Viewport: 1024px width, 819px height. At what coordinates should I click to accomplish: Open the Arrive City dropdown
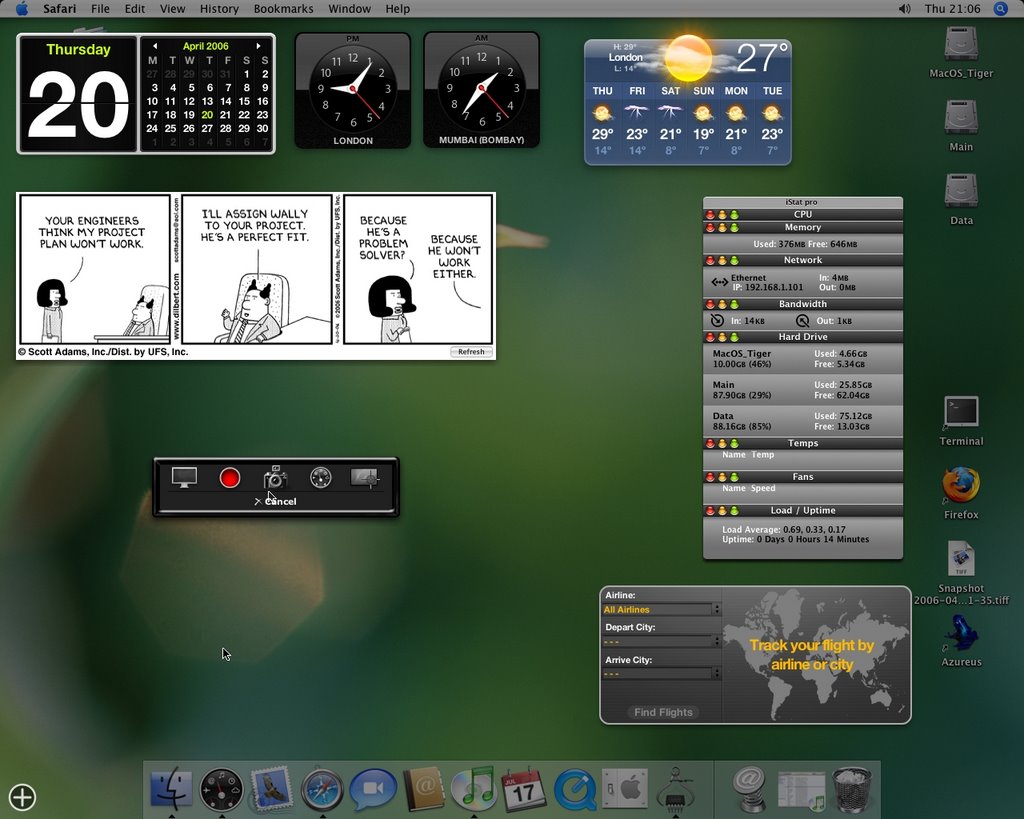661,673
